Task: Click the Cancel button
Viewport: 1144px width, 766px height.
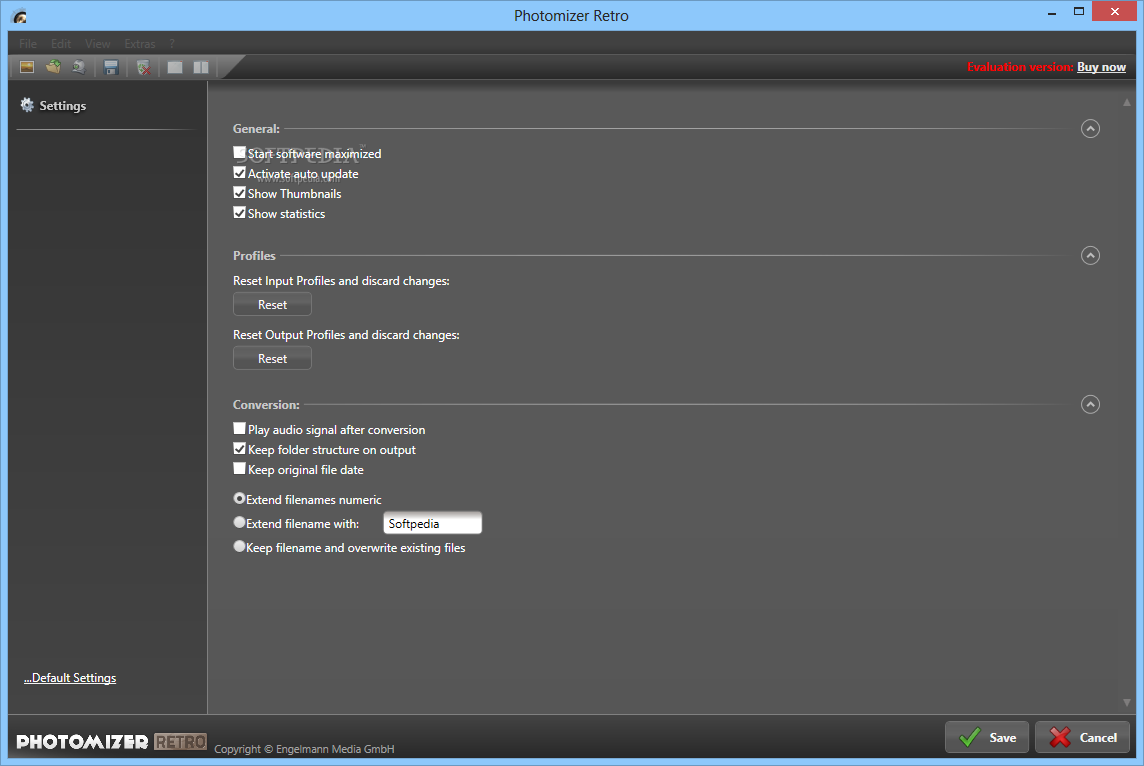Action: pos(1083,738)
